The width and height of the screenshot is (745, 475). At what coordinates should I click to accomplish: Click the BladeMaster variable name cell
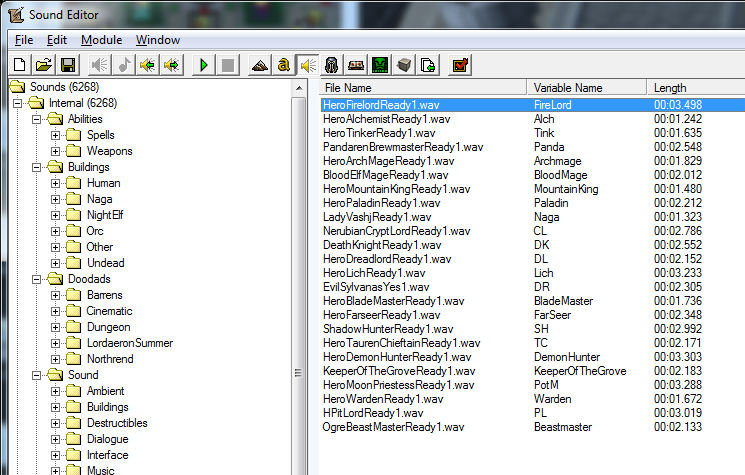[x=563, y=301]
